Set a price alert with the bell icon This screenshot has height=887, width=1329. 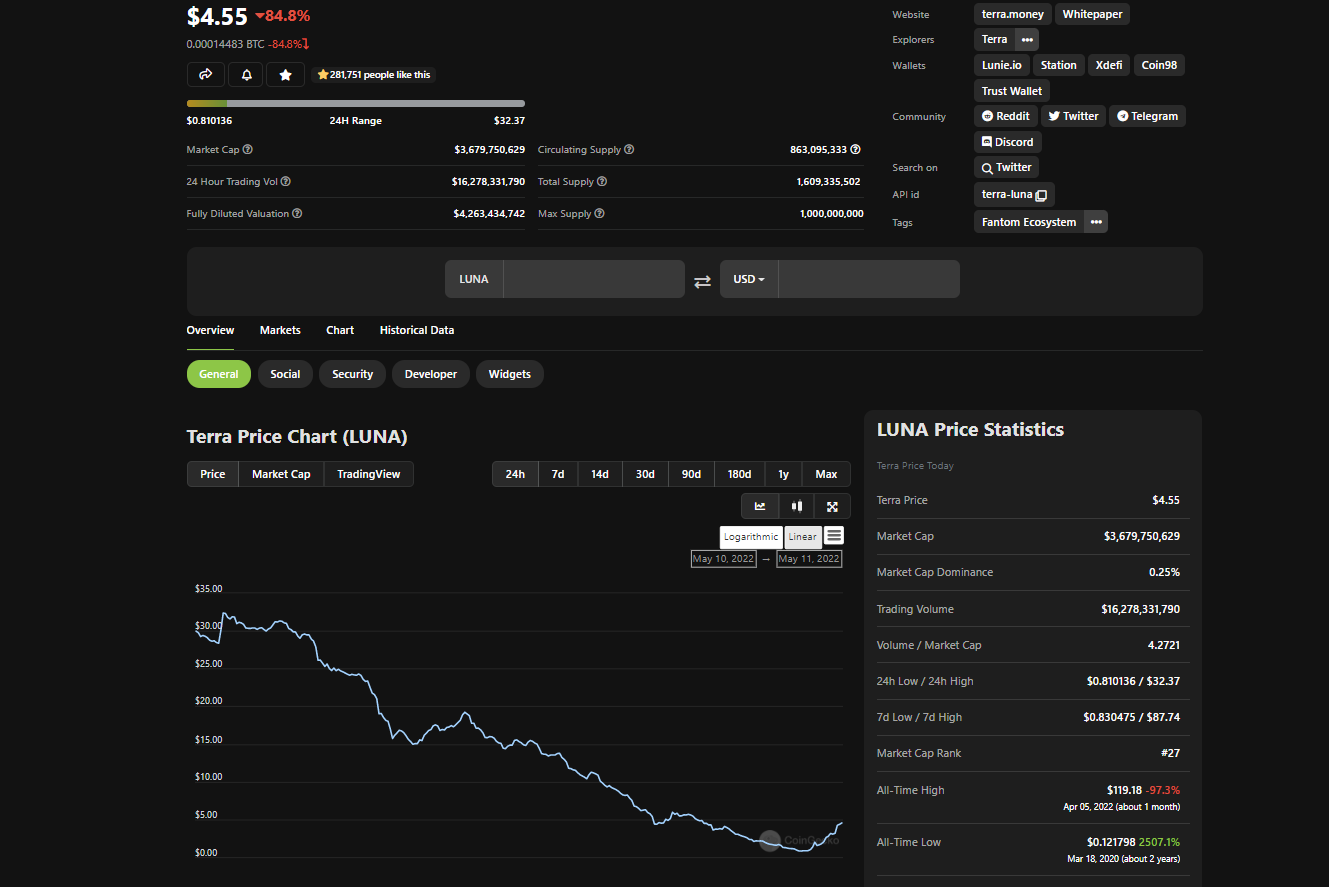tap(246, 74)
